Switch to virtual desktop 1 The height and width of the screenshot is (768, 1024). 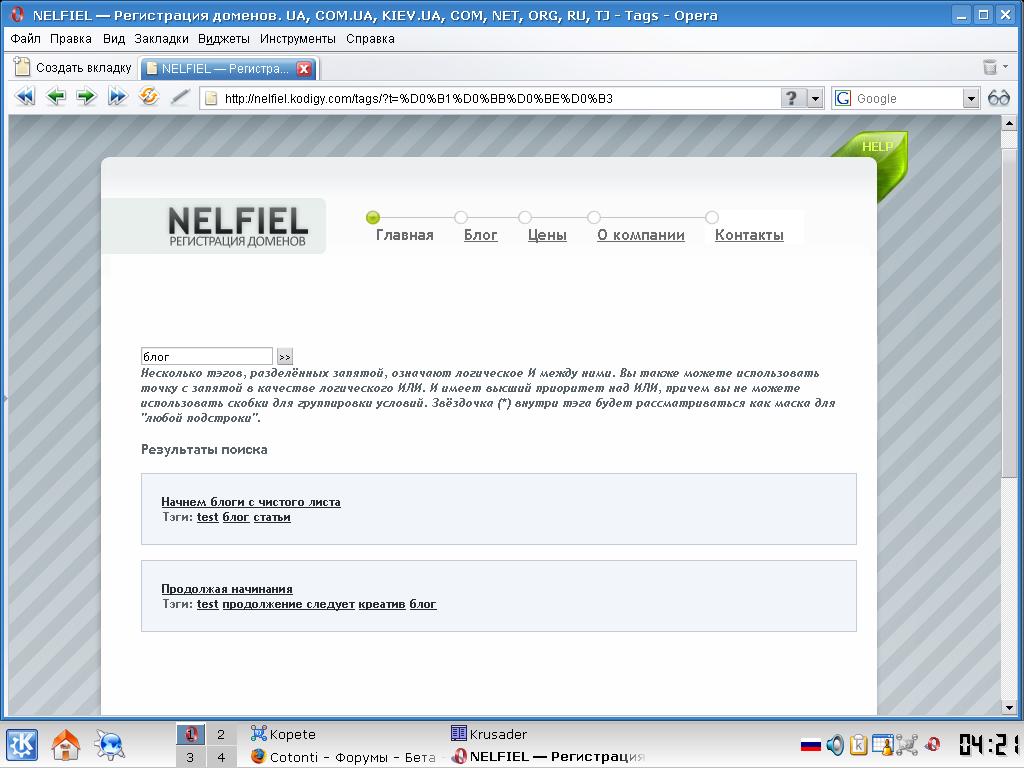coord(190,734)
